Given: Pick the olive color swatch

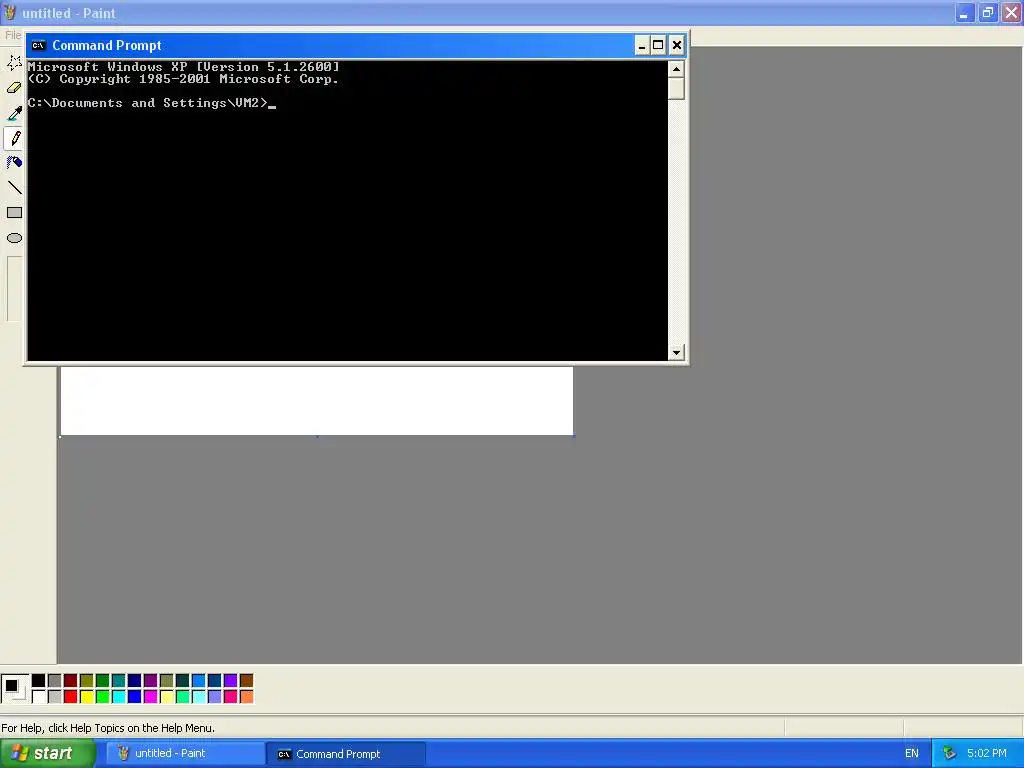Looking at the screenshot, I should click(86, 680).
